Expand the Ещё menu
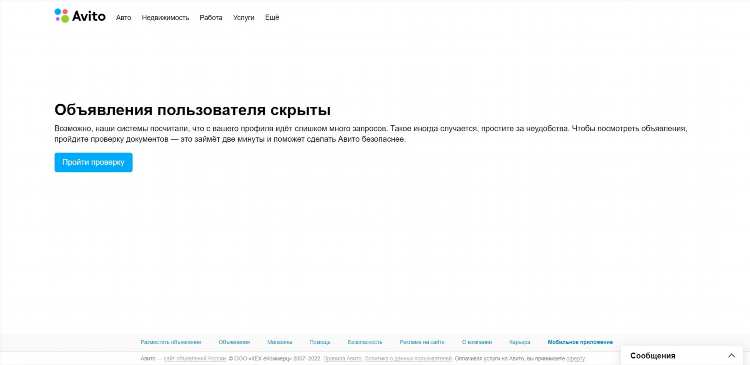The height and width of the screenshot is (365, 750). pyautogui.click(x=272, y=18)
